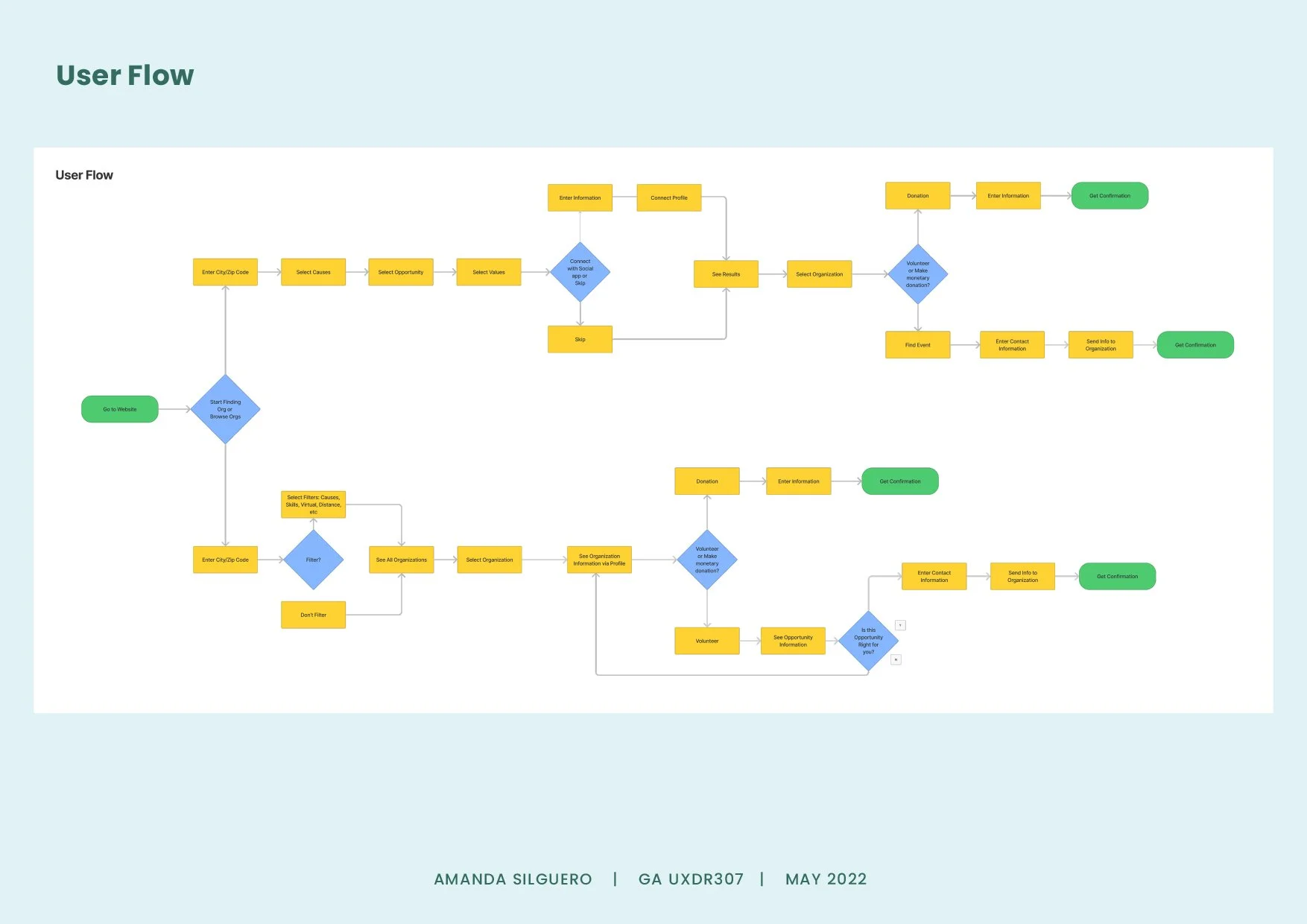Click the GA UXDR307 footer text
The width and height of the screenshot is (1307, 924).
click(691, 879)
